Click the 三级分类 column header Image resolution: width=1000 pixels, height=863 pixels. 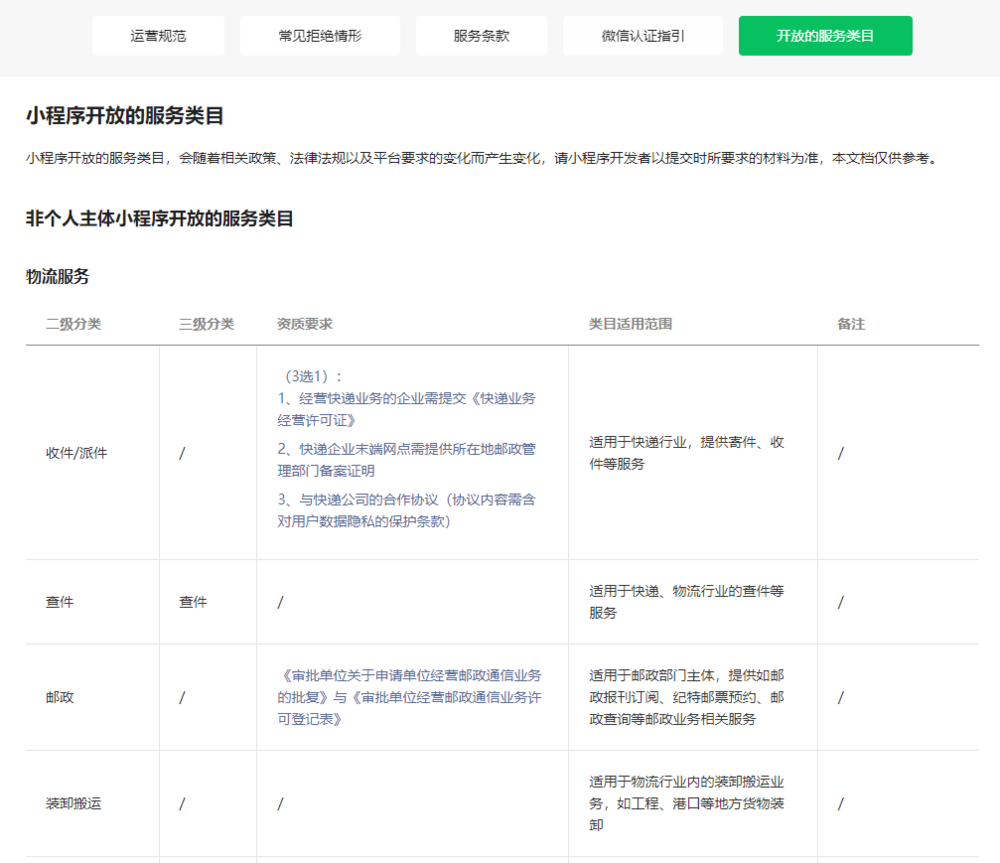(207, 324)
